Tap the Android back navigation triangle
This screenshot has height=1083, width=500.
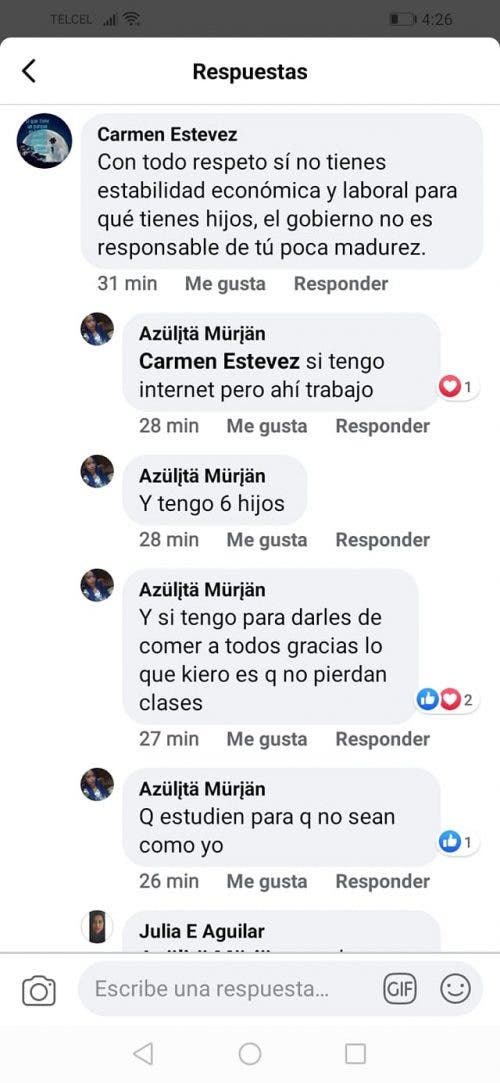[x=143, y=1053]
